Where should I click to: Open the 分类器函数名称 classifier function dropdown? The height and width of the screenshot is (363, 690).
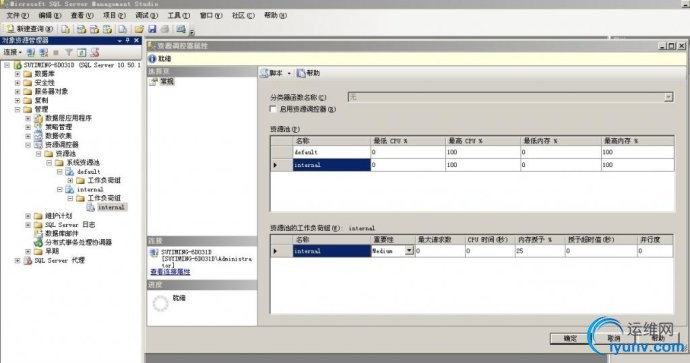[668, 97]
